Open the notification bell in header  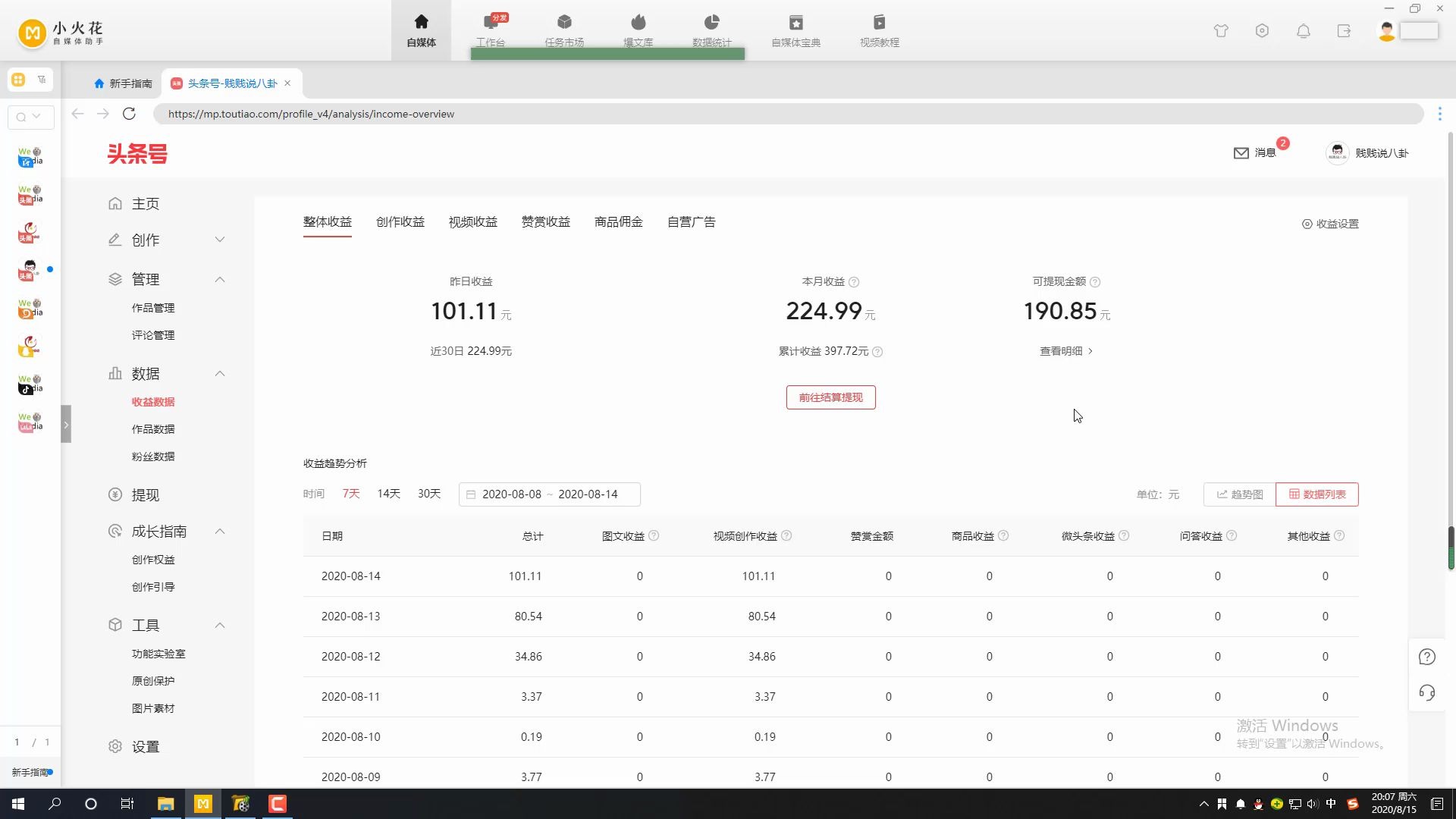coord(1304,31)
